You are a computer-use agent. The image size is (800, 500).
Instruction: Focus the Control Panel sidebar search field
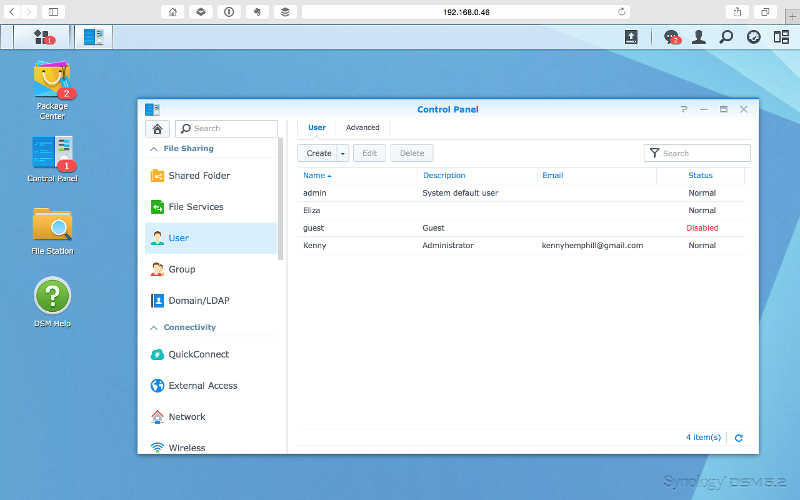click(x=227, y=129)
